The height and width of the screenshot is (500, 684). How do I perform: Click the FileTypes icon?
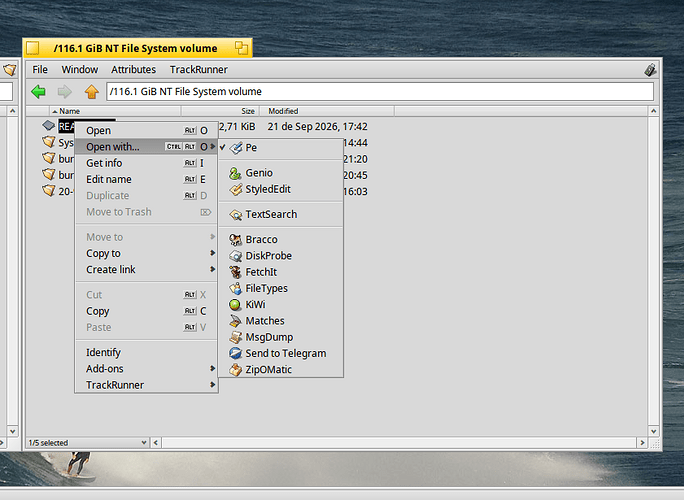(236, 288)
